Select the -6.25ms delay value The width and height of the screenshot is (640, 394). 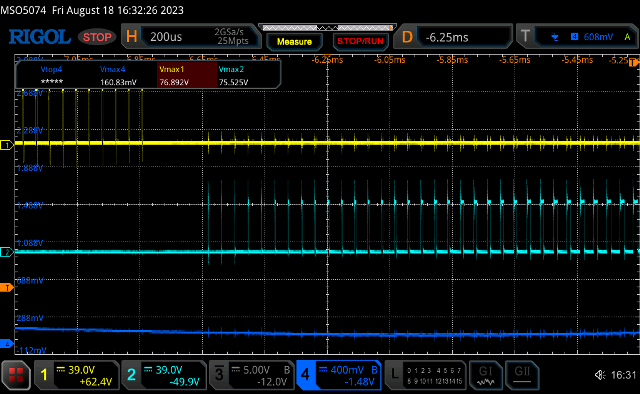[447, 38]
